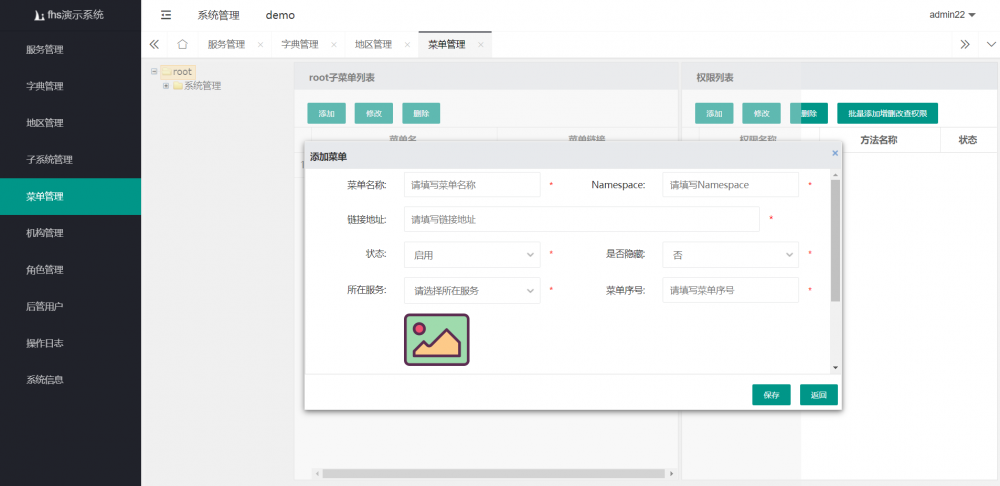Select the root folder in tree
The height and width of the screenshot is (486, 1000).
177,72
